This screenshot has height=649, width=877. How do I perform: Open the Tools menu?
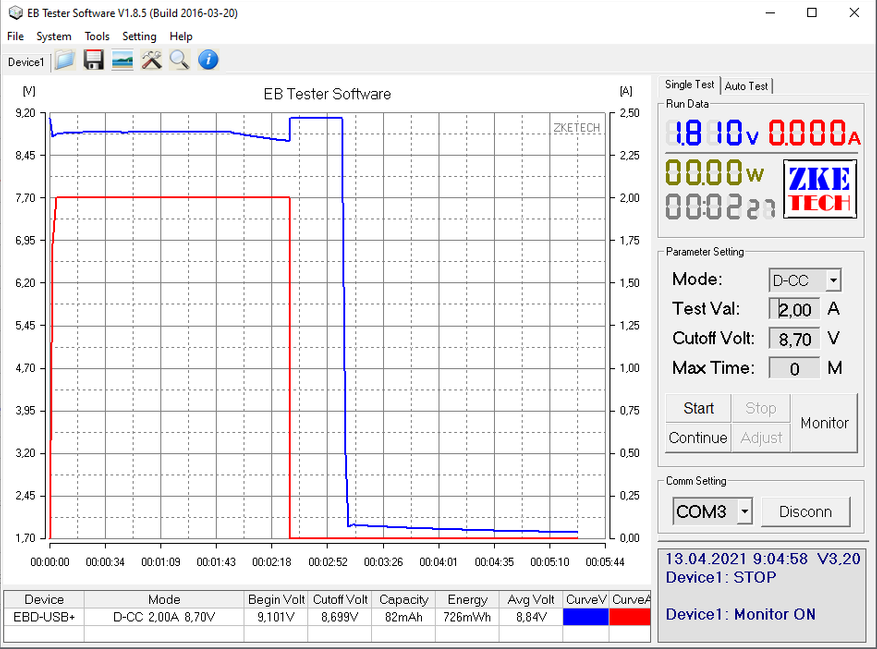click(x=97, y=36)
